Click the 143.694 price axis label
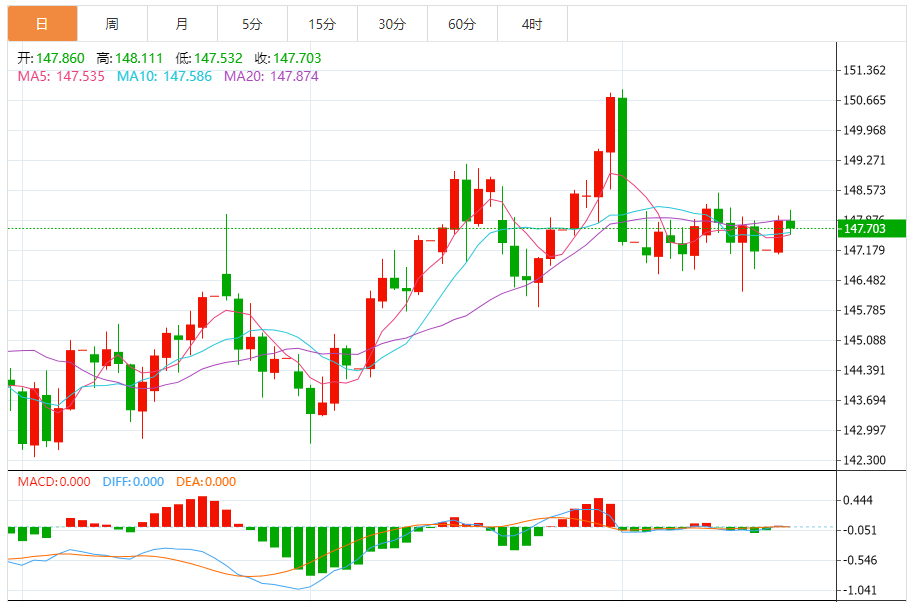911x602 pixels. point(865,400)
